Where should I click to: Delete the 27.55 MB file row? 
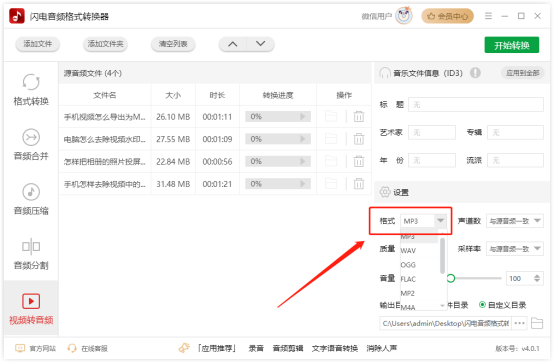point(359,139)
